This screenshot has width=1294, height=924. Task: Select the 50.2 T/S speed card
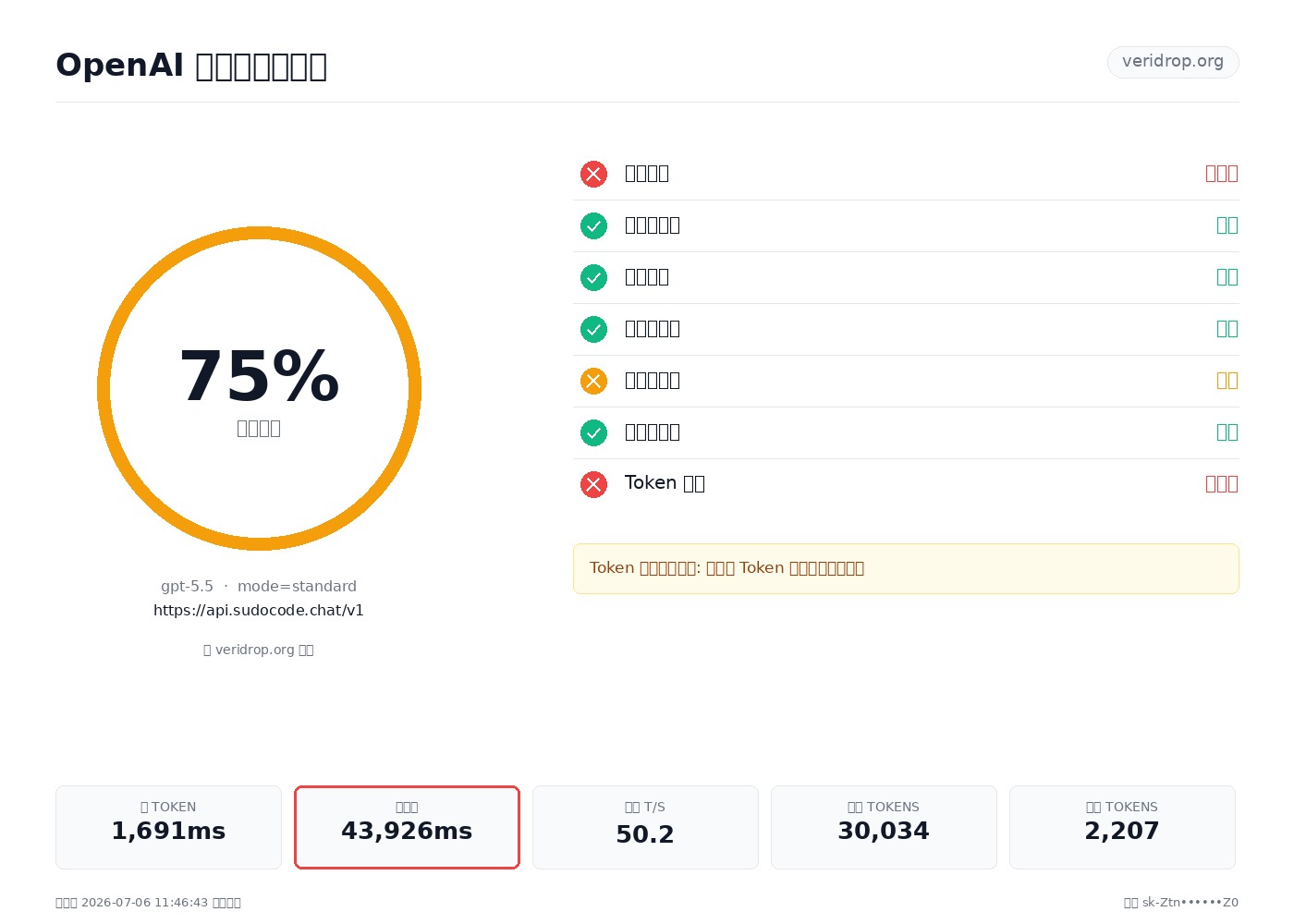click(x=645, y=827)
